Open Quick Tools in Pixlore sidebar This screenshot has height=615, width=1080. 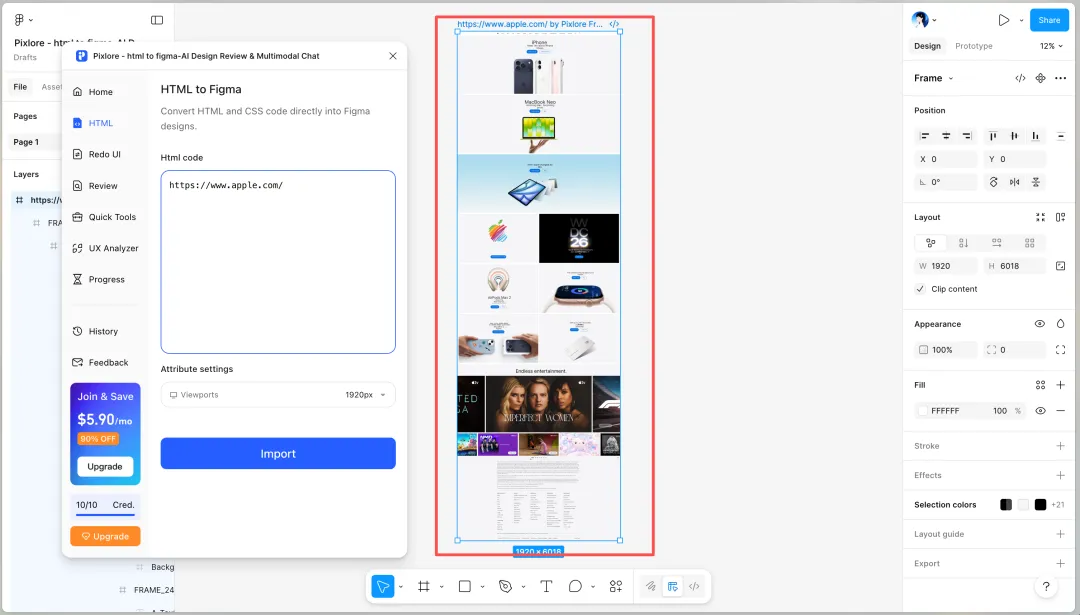105,217
